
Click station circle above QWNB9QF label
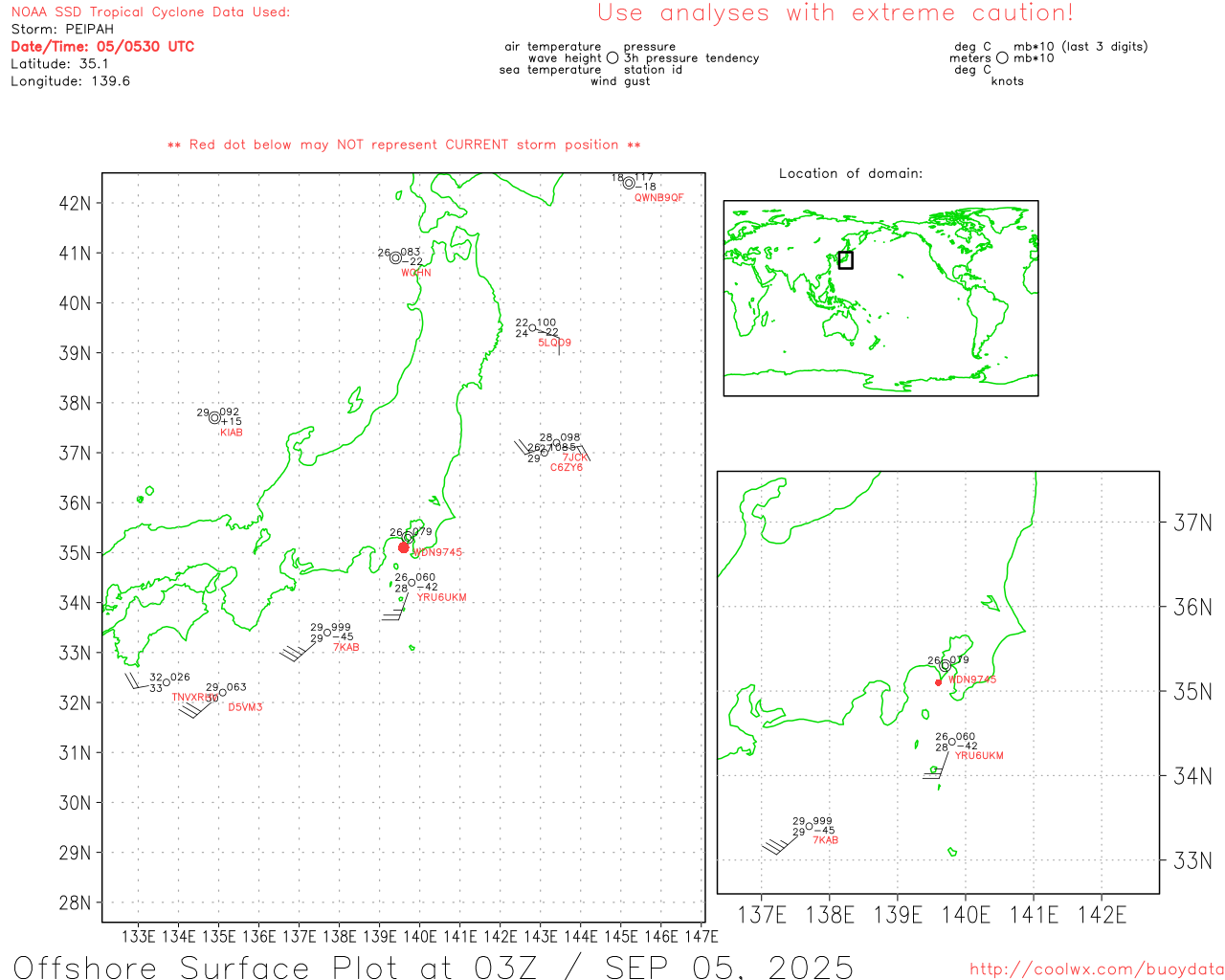tap(629, 183)
